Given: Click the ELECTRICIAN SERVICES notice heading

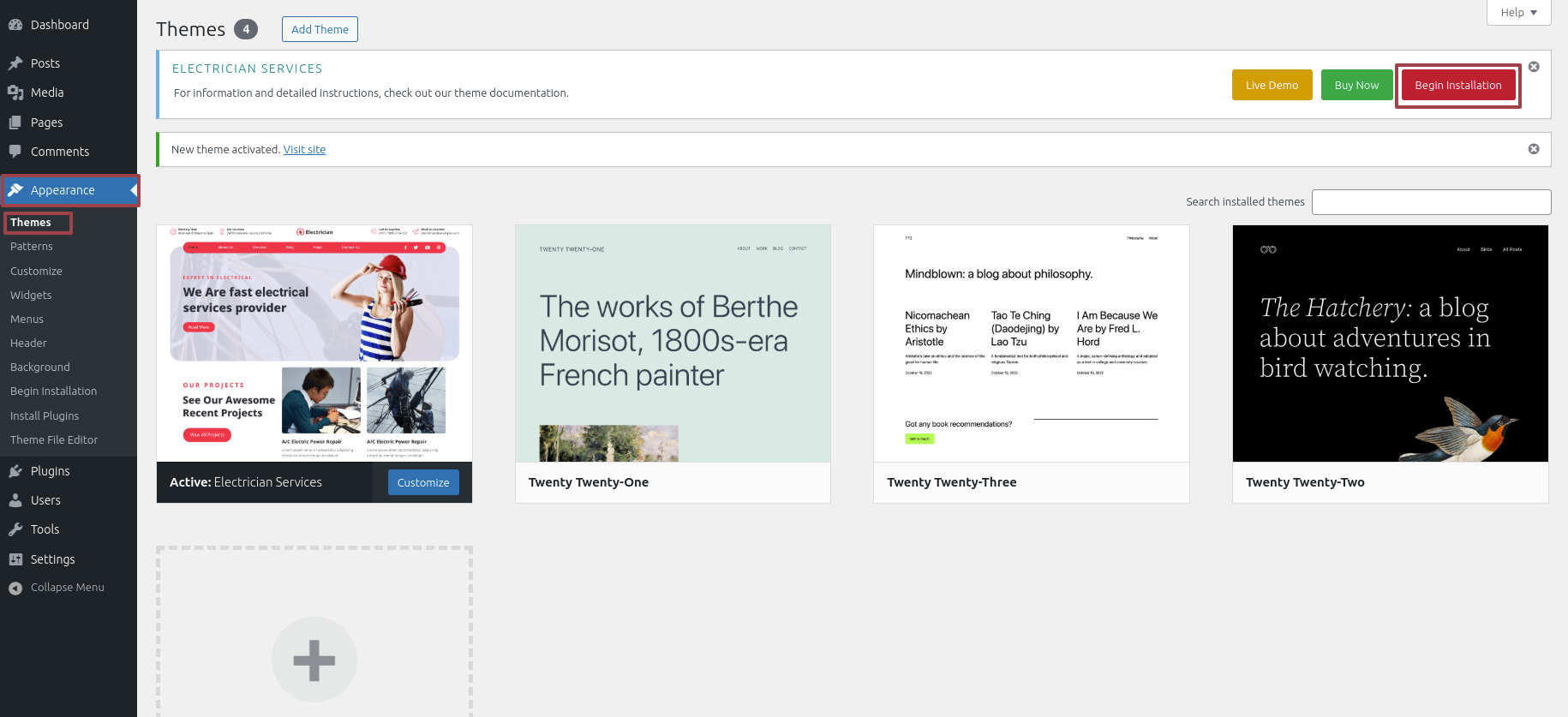Looking at the screenshot, I should pos(248,69).
